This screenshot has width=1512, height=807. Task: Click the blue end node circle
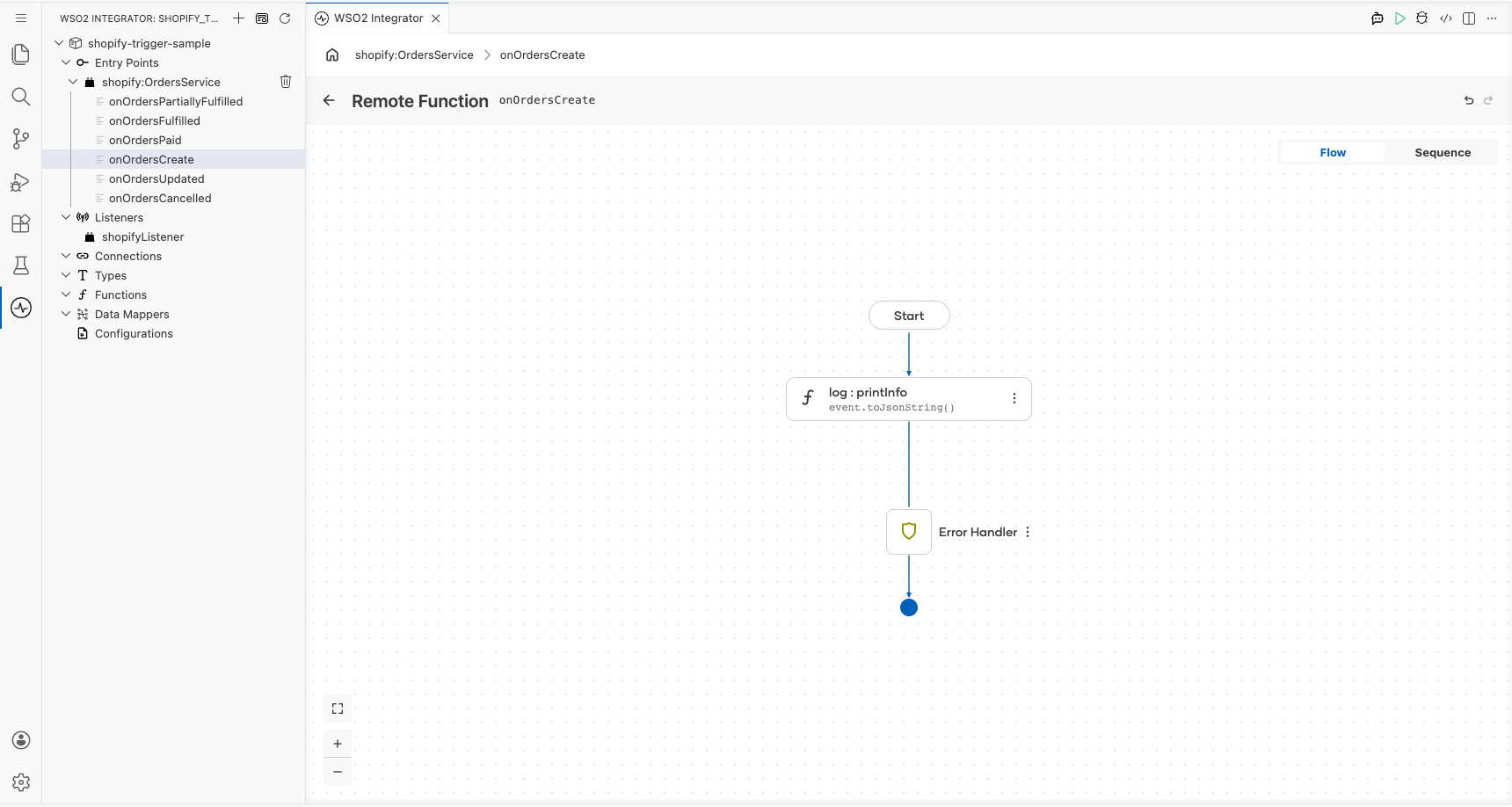(909, 607)
